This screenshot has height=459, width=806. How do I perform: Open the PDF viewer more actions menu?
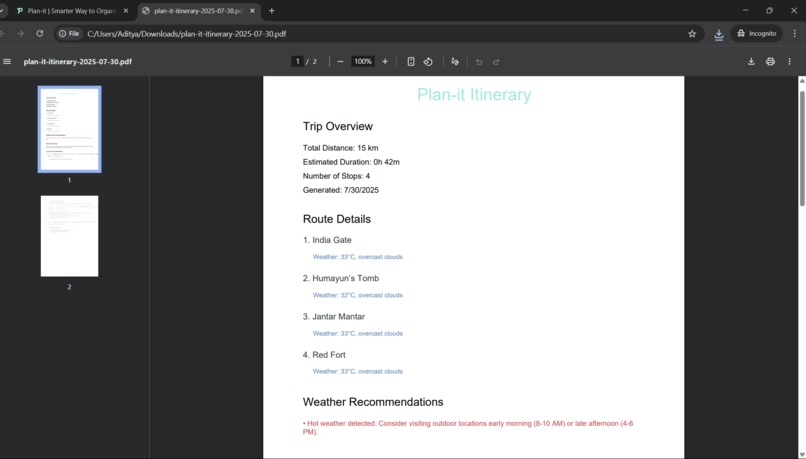790,62
